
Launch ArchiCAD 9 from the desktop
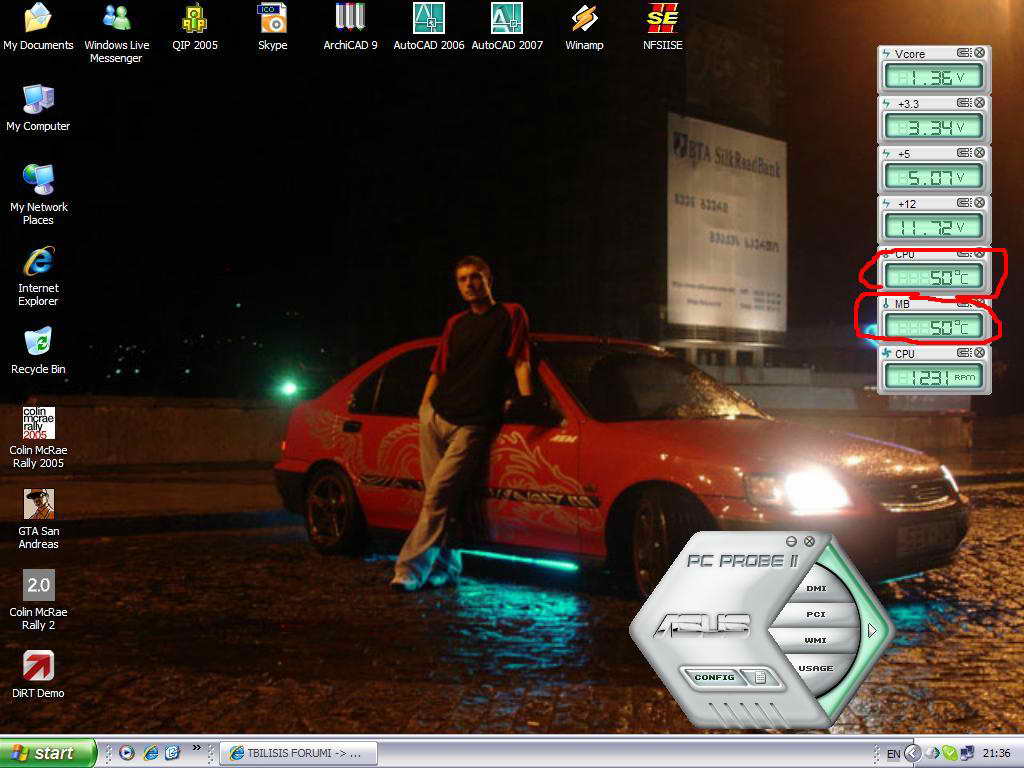[x=350, y=19]
